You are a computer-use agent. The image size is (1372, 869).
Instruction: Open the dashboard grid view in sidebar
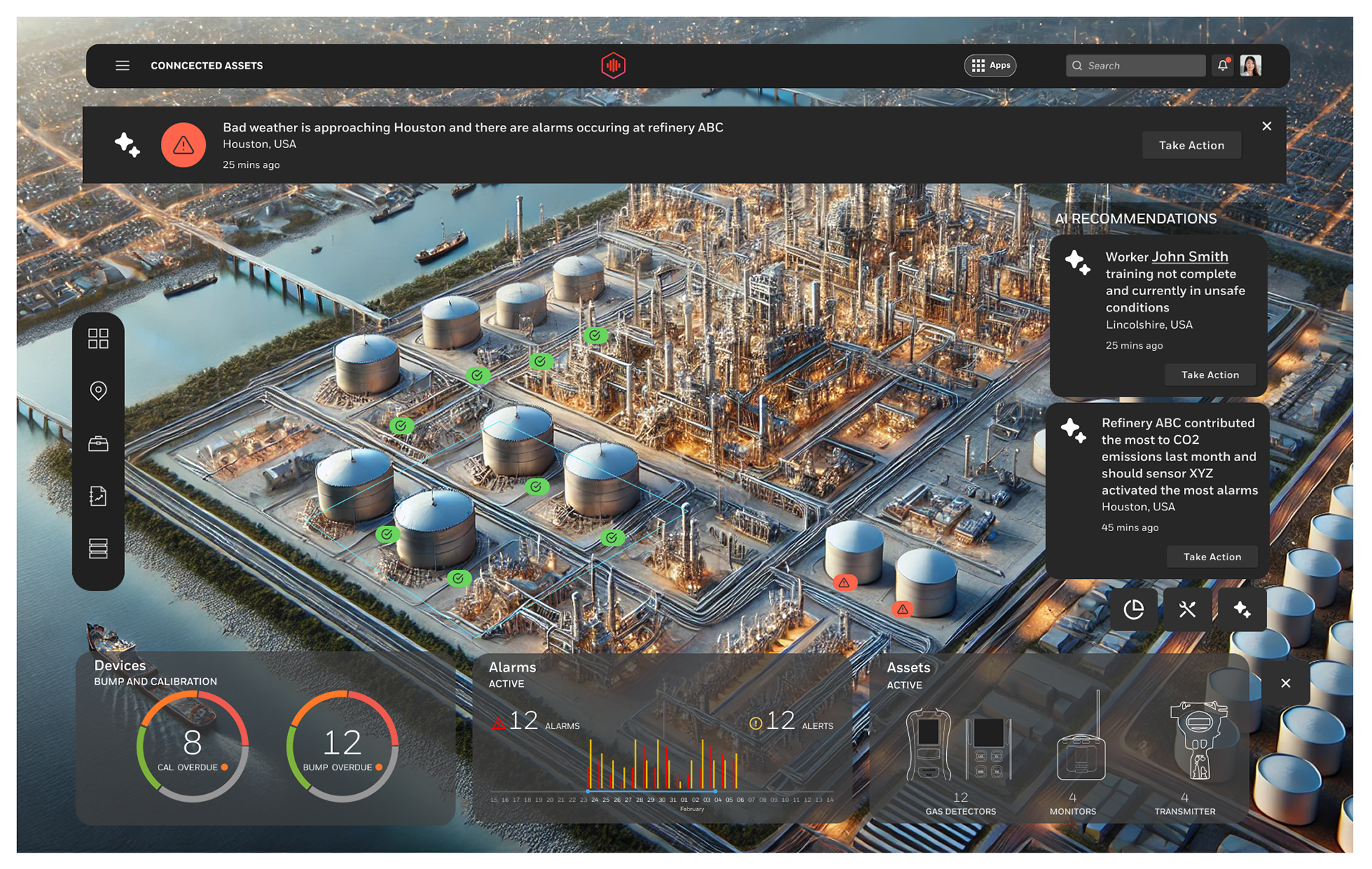click(x=98, y=339)
